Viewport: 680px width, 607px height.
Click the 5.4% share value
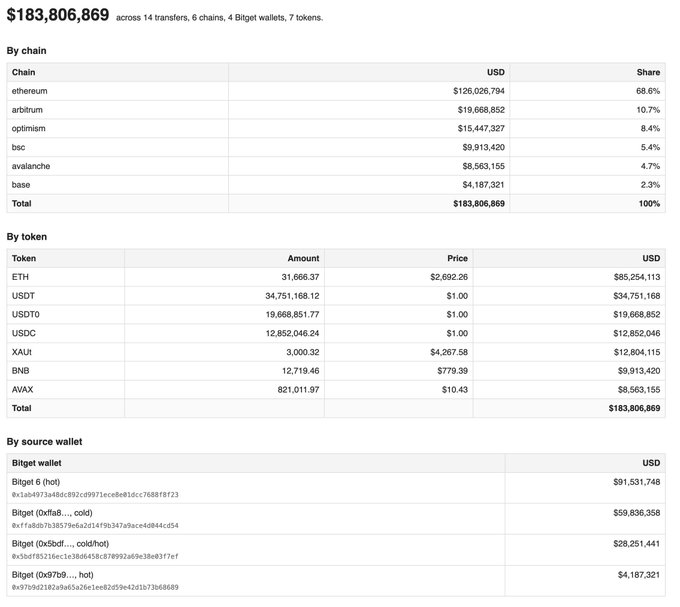650,147
